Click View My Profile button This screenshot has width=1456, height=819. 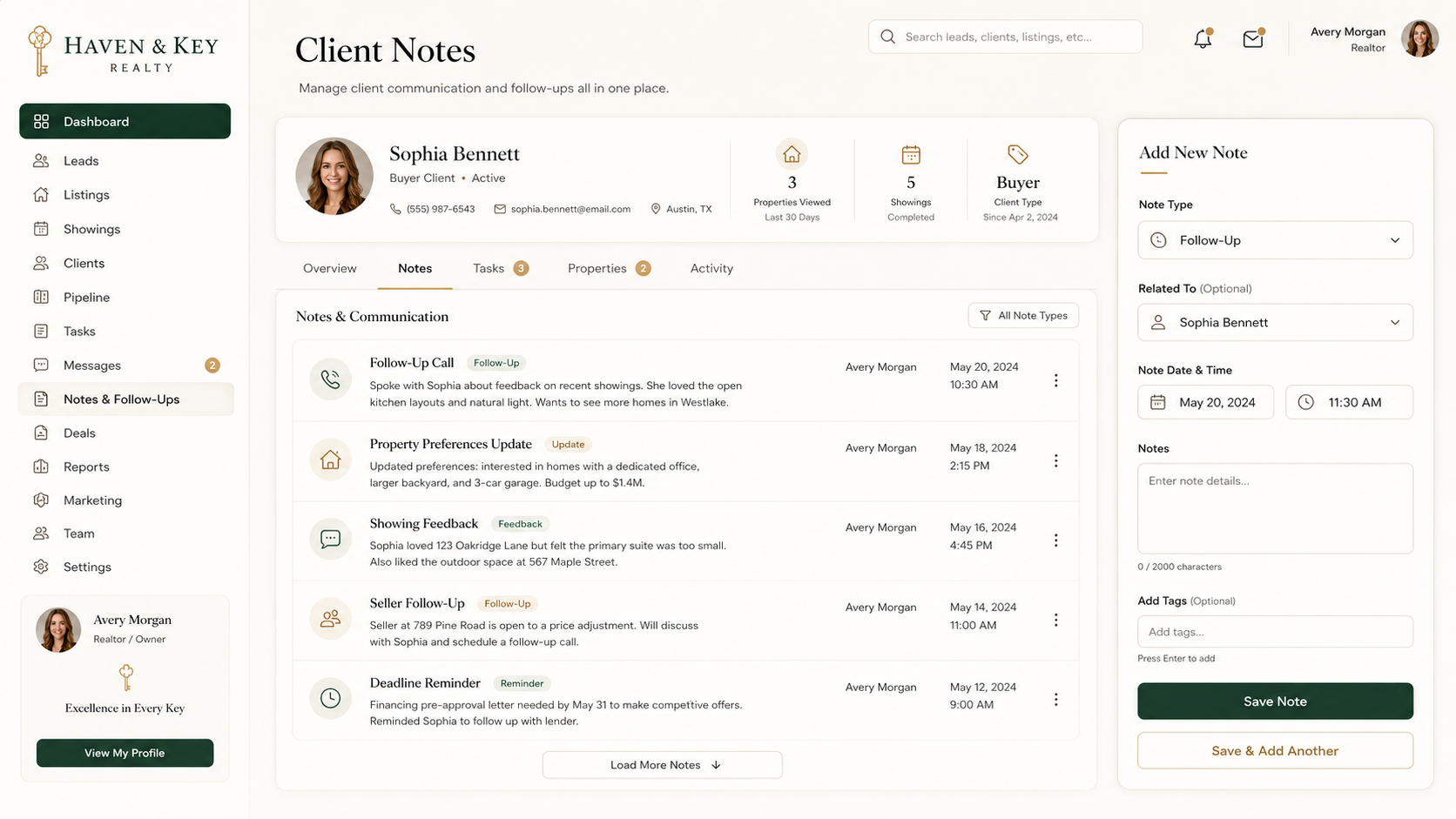125,753
